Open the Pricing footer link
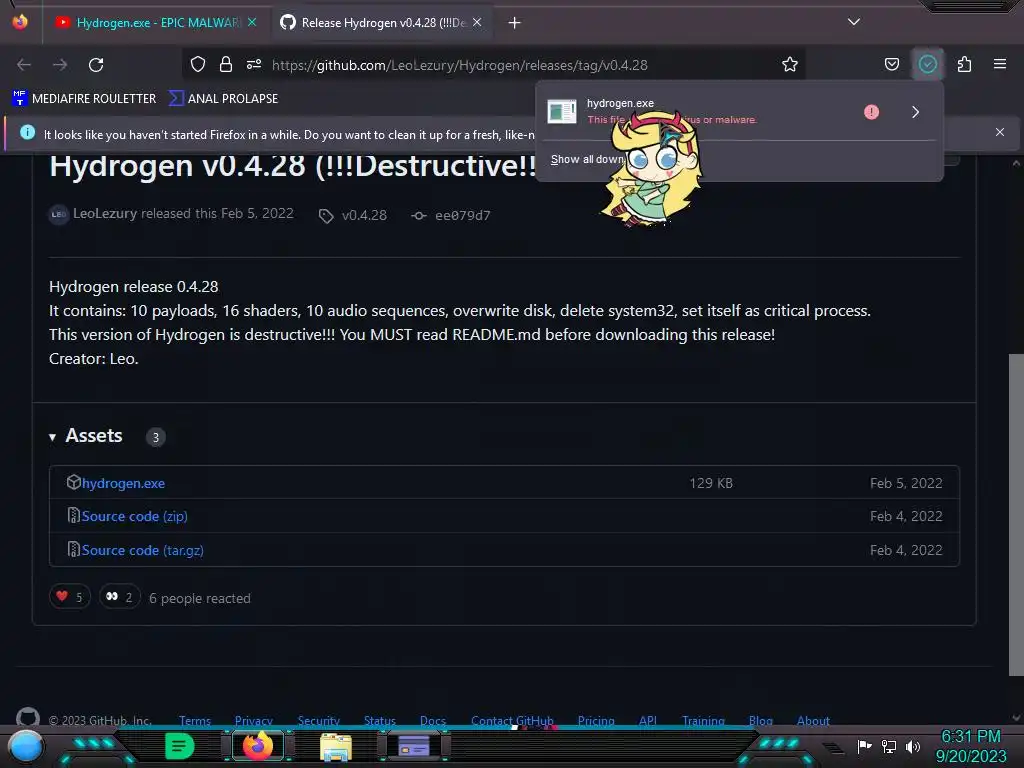Viewport: 1024px width, 768px height. (596, 721)
